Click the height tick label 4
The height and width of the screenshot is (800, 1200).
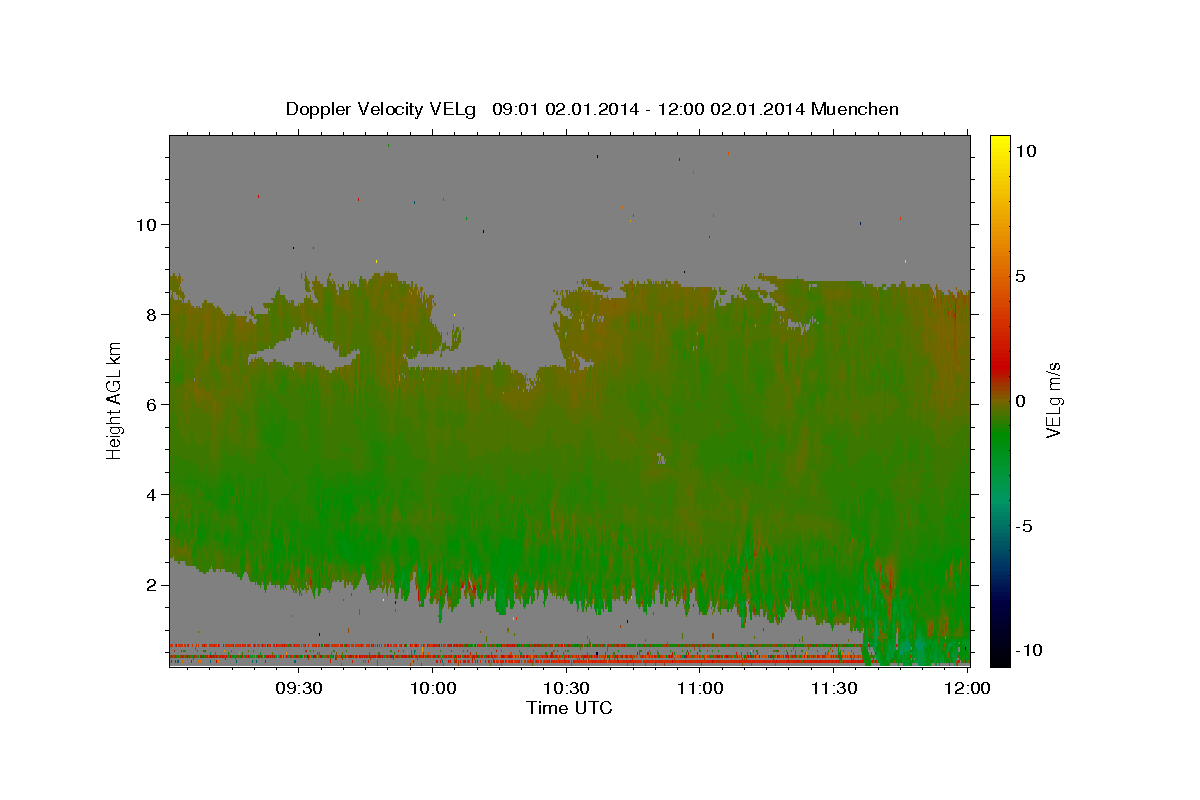[150, 494]
